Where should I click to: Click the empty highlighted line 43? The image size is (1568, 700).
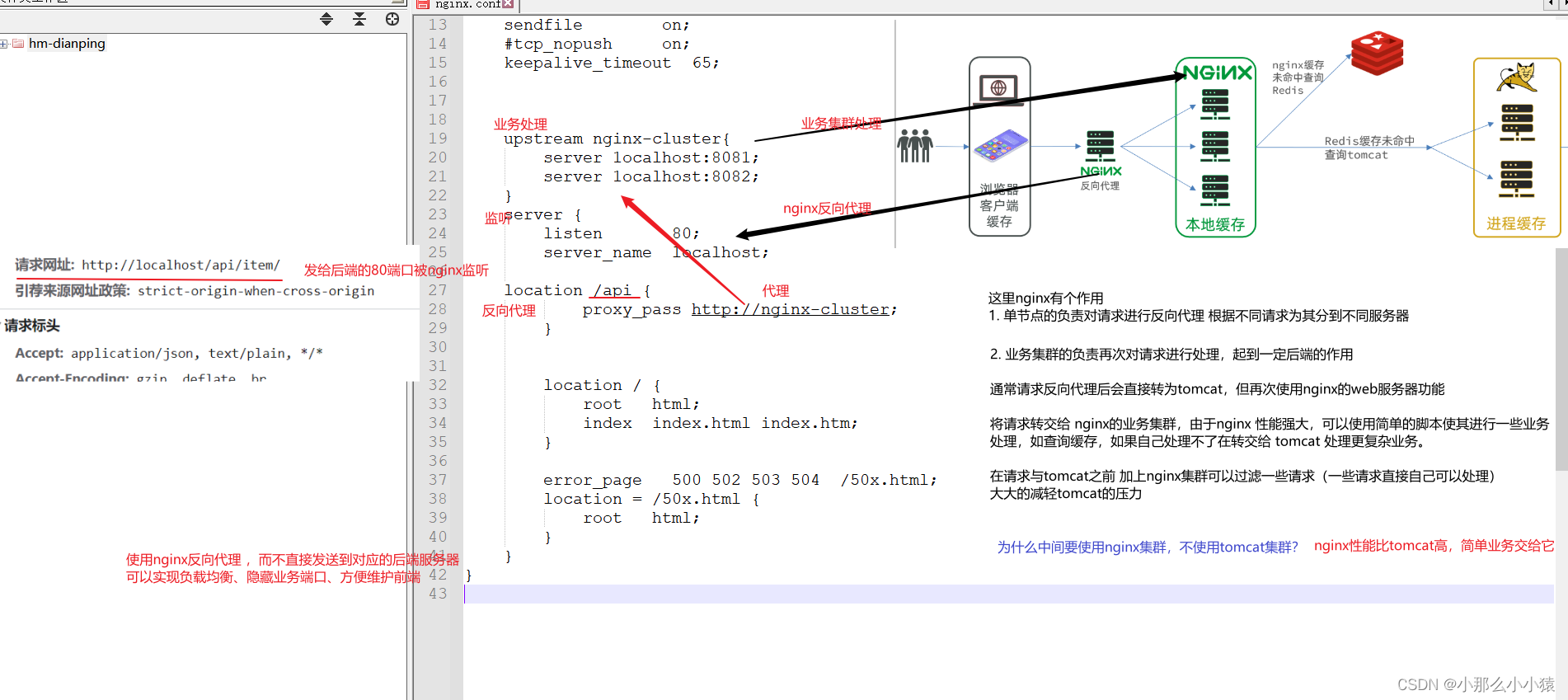click(x=1008, y=594)
